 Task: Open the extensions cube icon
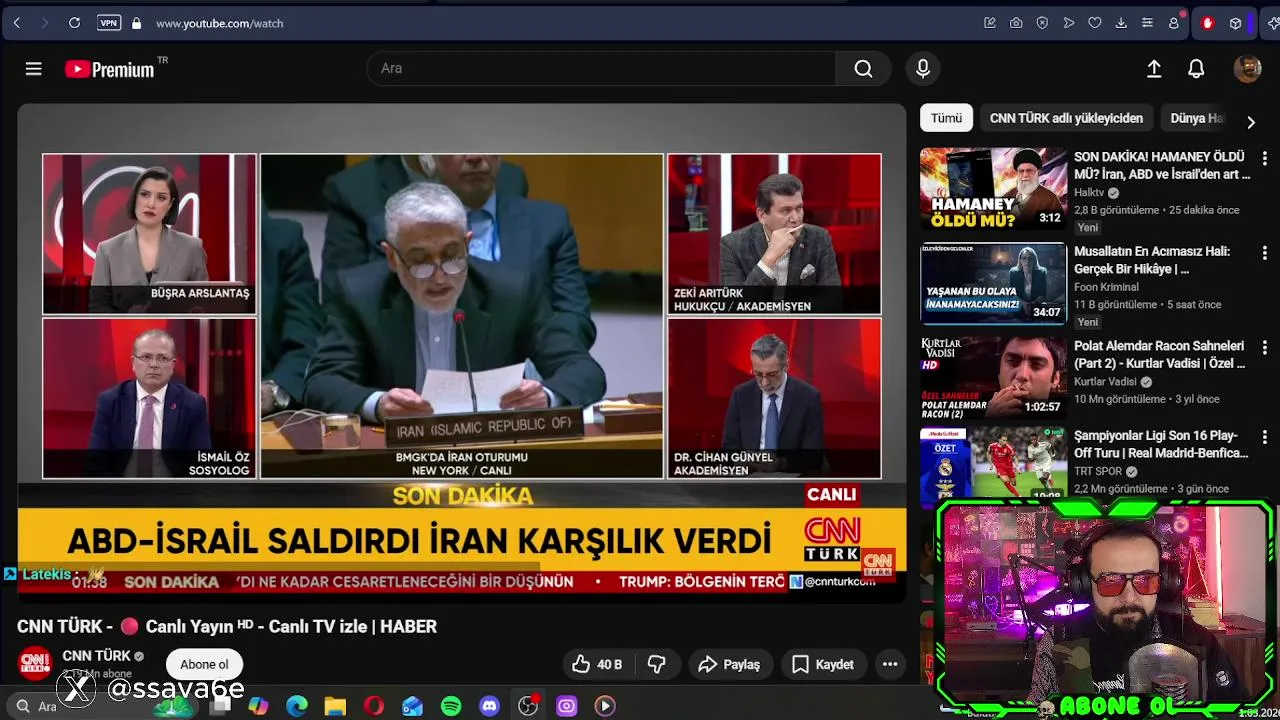pyautogui.click(x=1236, y=23)
